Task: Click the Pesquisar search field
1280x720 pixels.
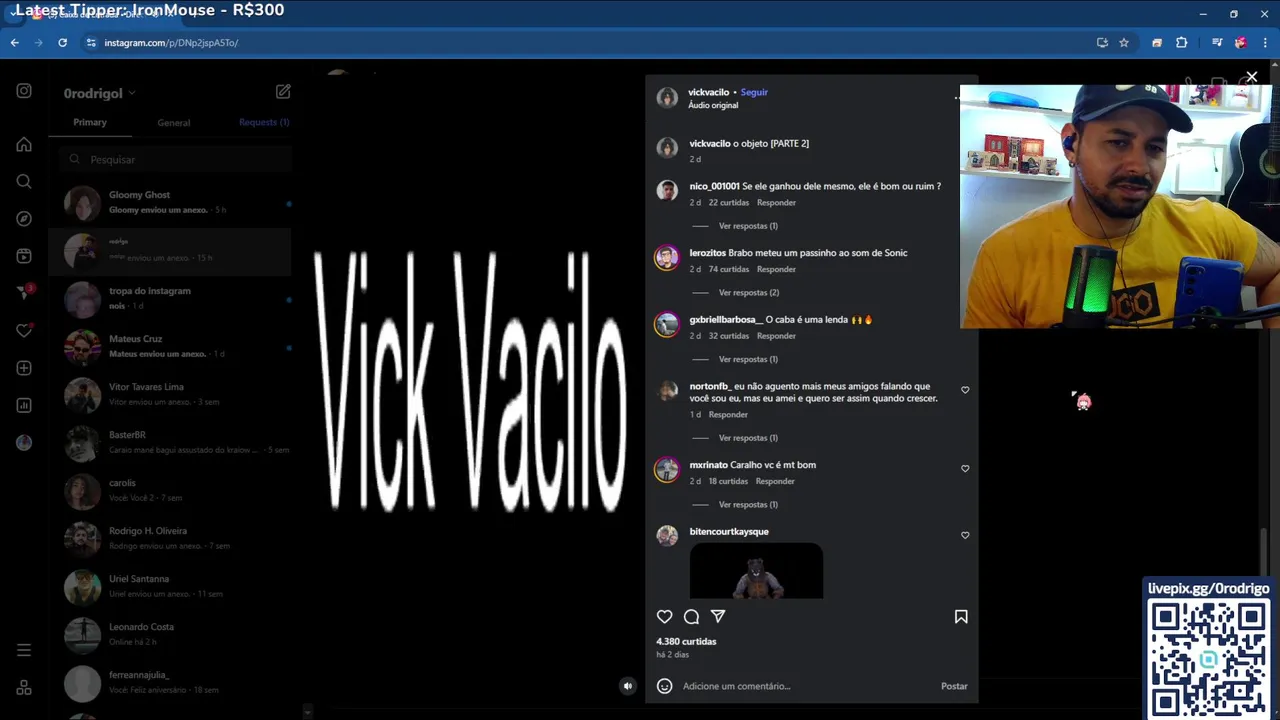Action: click(x=175, y=159)
